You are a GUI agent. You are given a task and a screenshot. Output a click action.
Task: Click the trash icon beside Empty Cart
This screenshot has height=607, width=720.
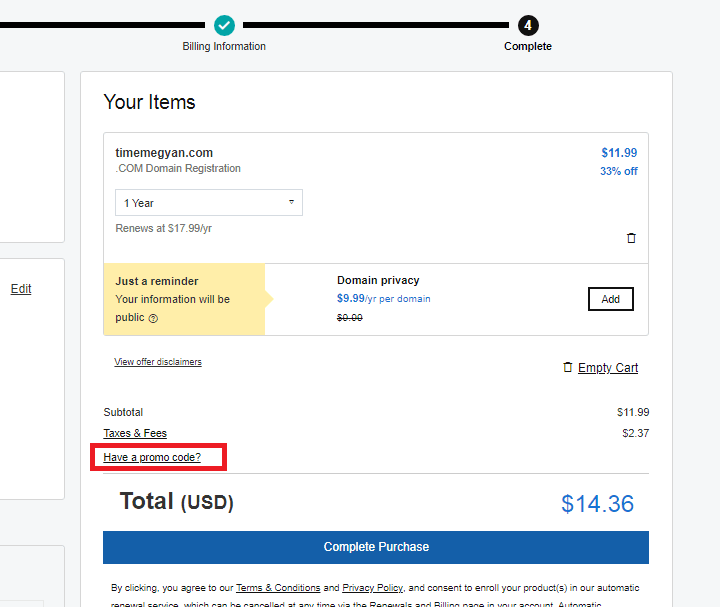pos(568,367)
